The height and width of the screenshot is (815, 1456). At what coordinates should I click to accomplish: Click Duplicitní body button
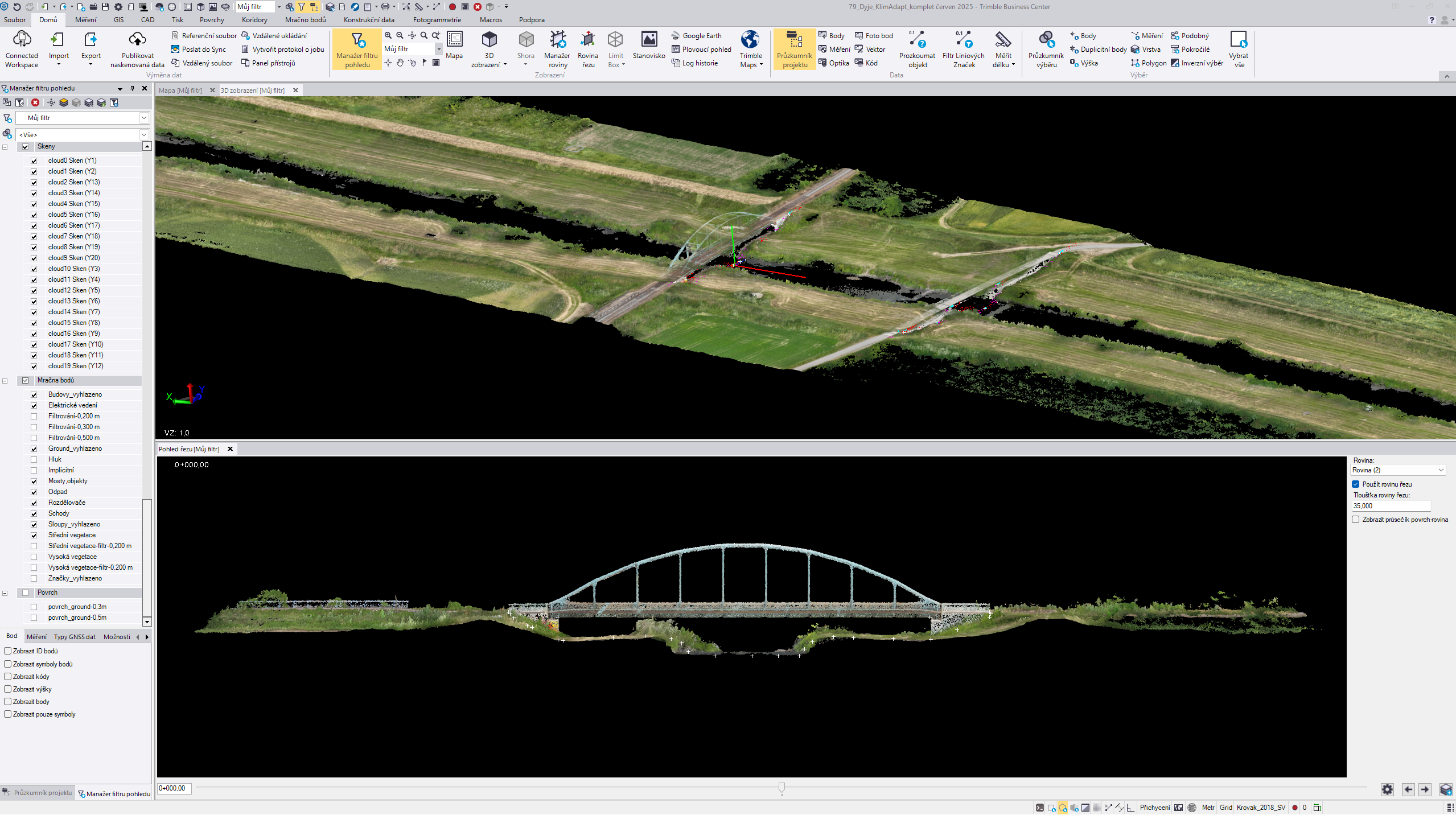coord(1098,50)
